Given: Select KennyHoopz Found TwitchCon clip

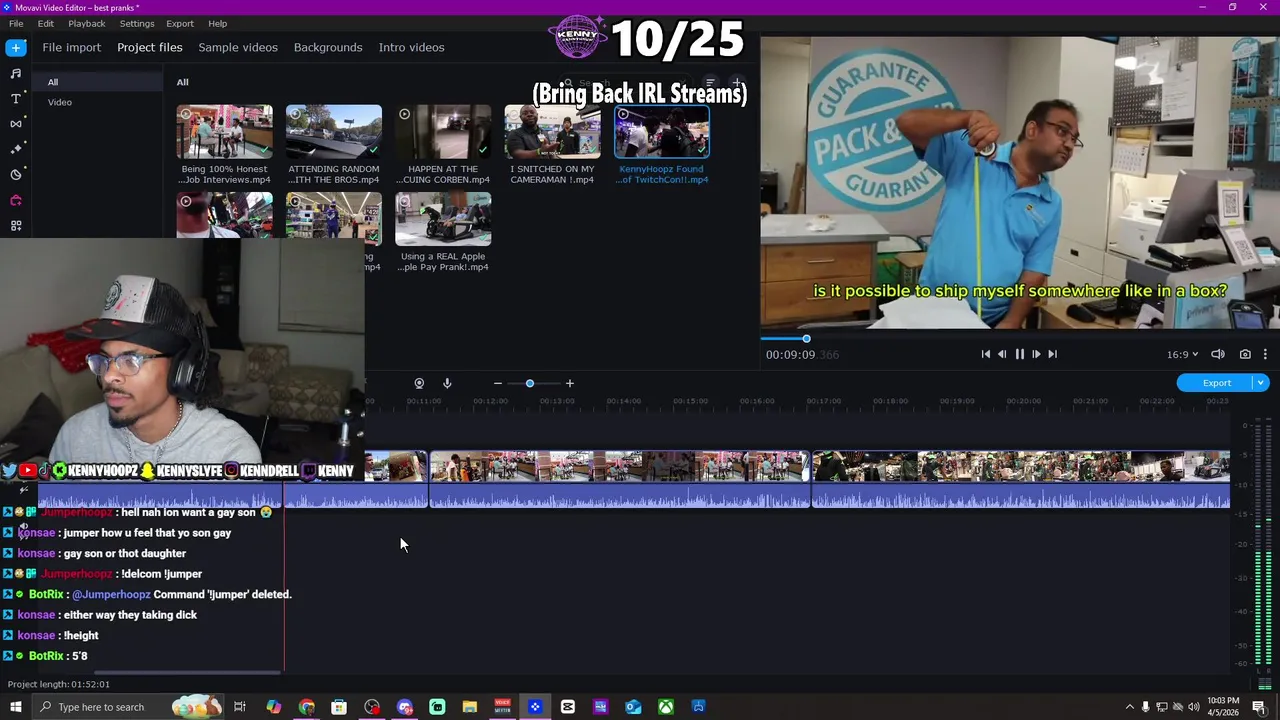Looking at the screenshot, I should [x=662, y=131].
